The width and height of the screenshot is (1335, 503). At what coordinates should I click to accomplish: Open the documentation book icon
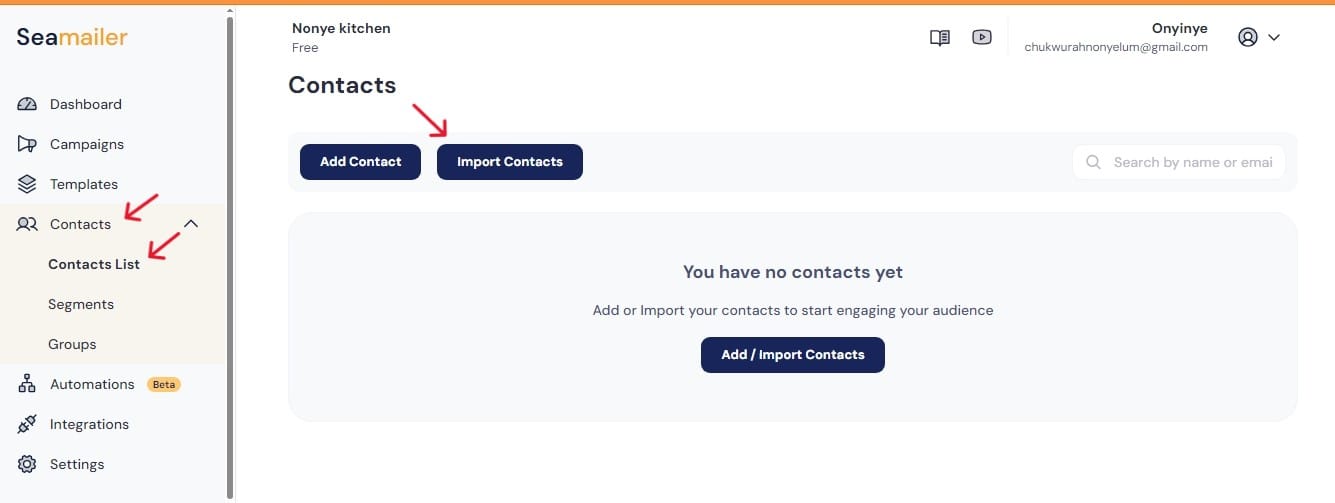click(939, 38)
